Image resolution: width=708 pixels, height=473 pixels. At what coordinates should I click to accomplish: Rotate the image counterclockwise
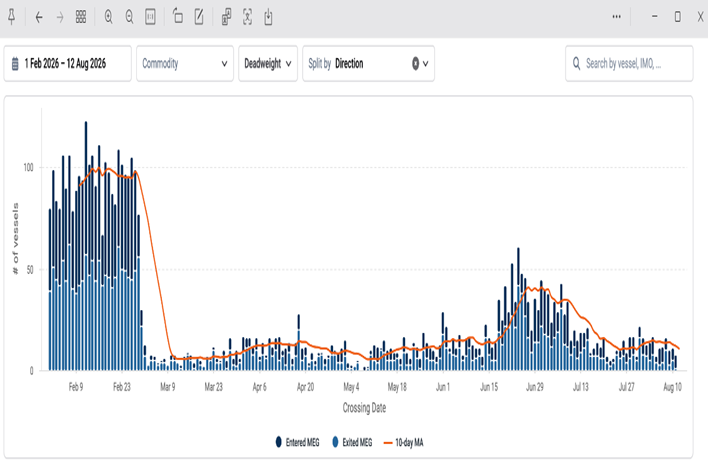pyautogui.click(x=177, y=17)
